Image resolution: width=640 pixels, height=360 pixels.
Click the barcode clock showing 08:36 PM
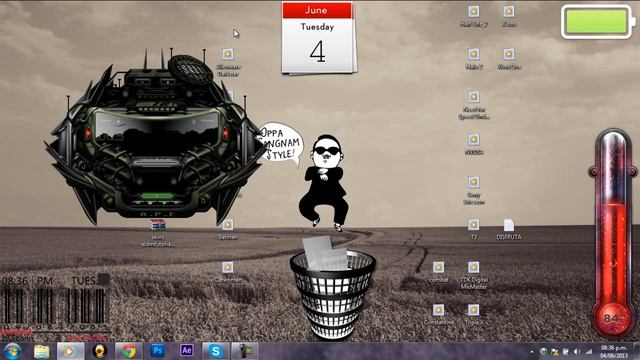55,307
